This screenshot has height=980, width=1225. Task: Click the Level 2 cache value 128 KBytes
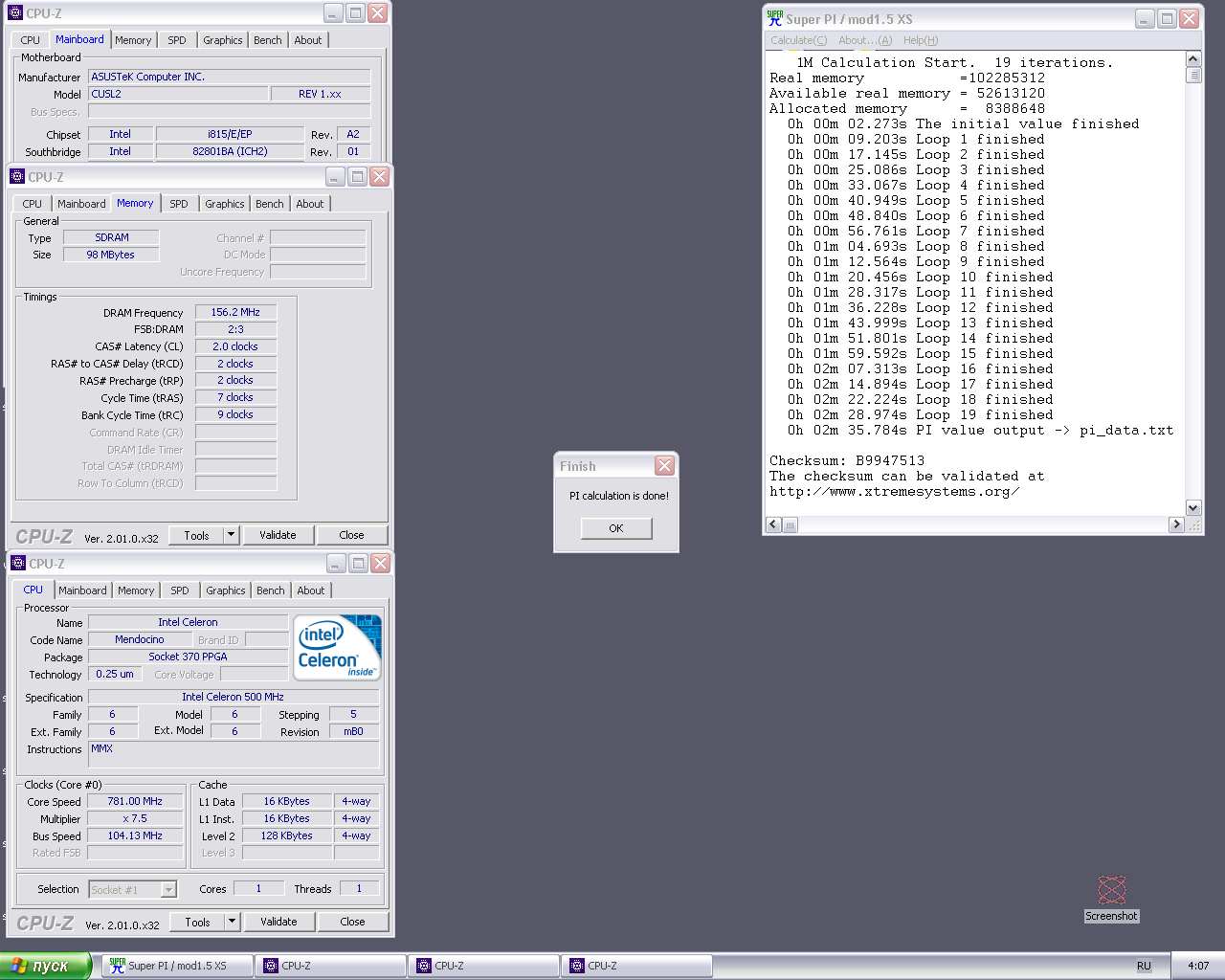click(x=287, y=836)
